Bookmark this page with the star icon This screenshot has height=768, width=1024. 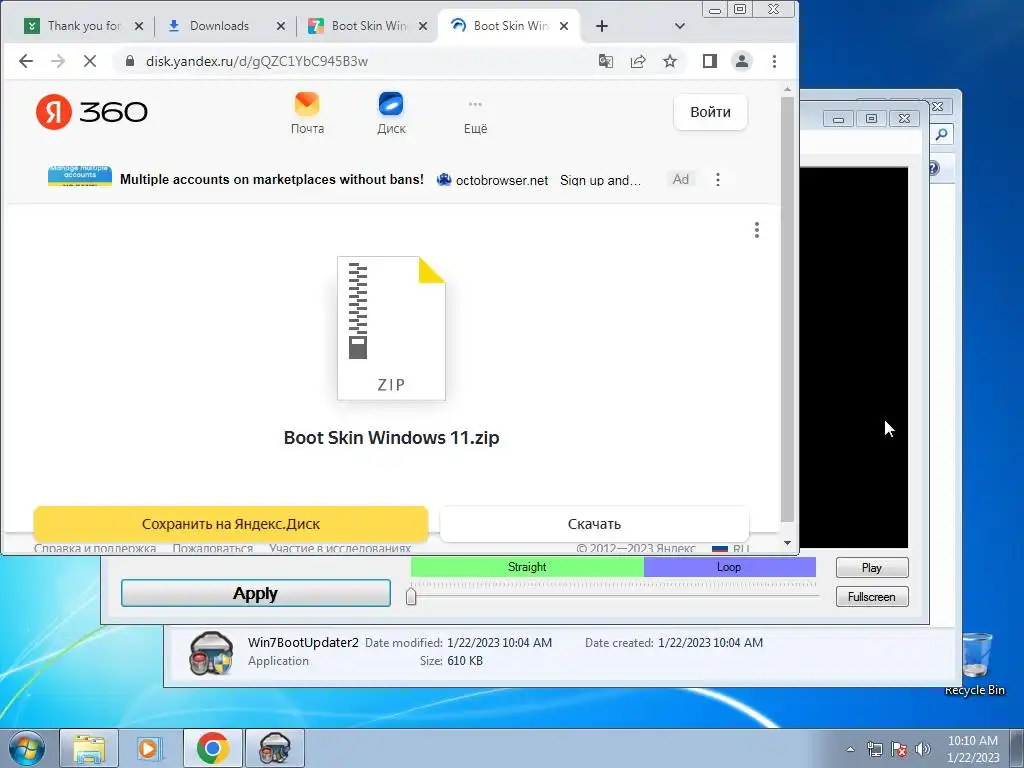tap(670, 61)
